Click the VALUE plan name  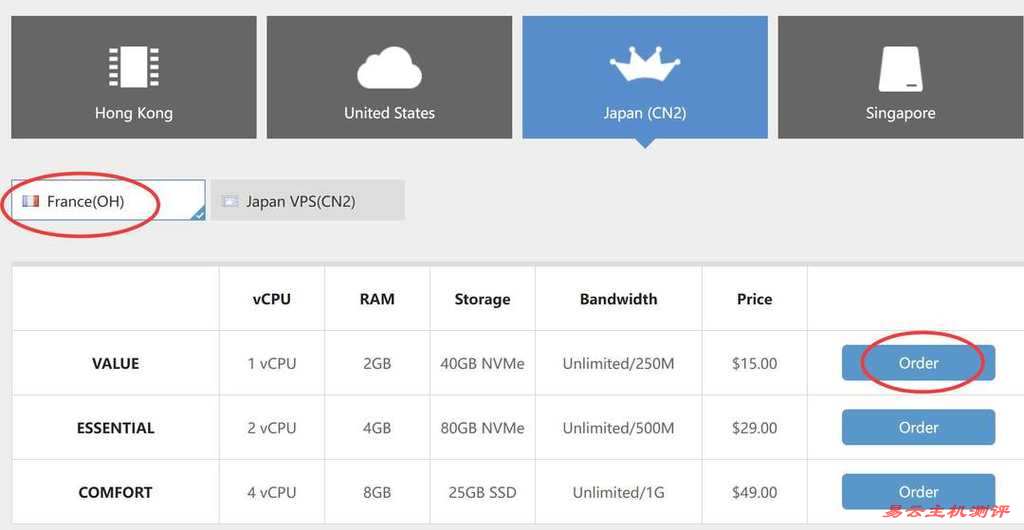(x=116, y=364)
